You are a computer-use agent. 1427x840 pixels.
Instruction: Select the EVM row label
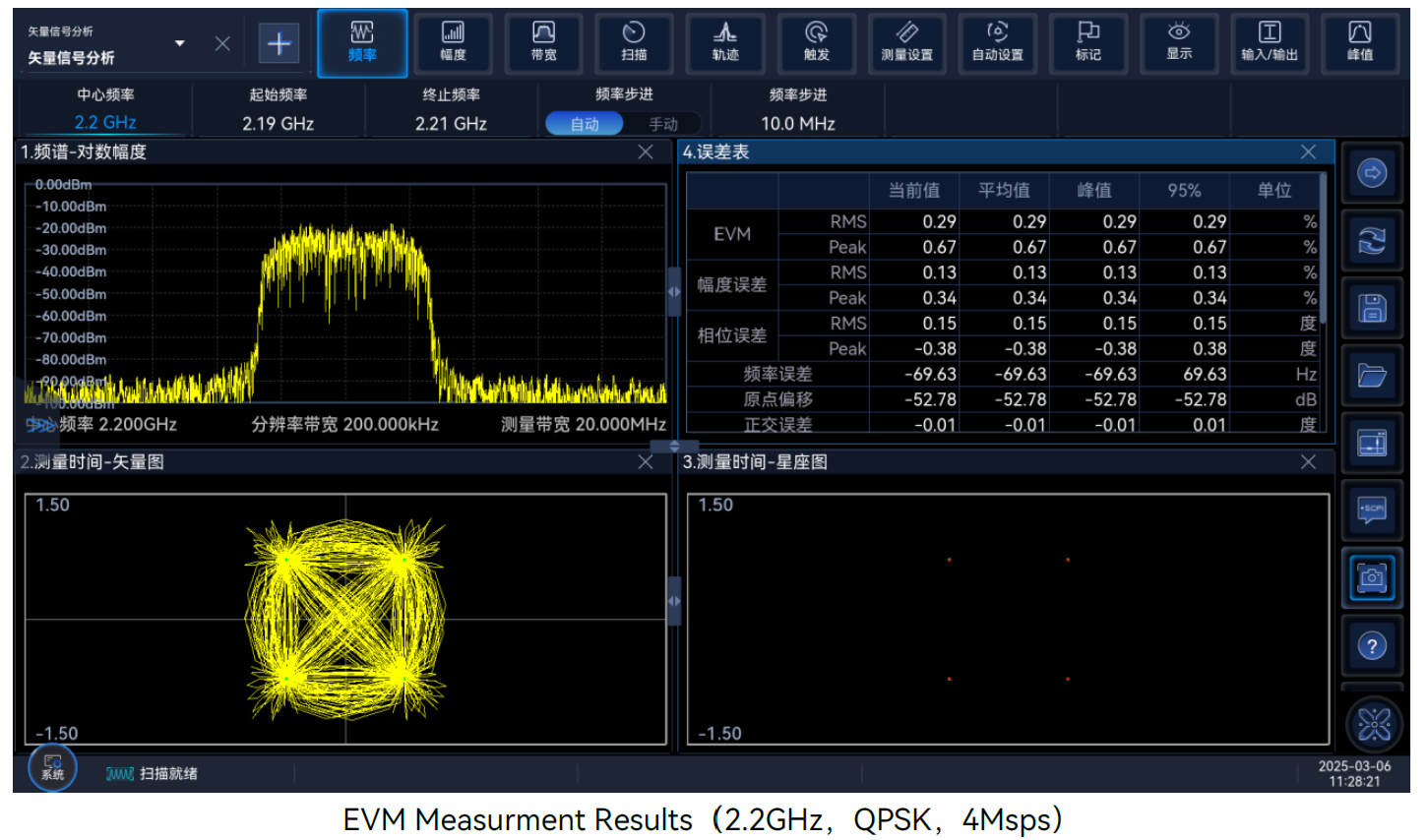pyautogui.click(x=732, y=234)
